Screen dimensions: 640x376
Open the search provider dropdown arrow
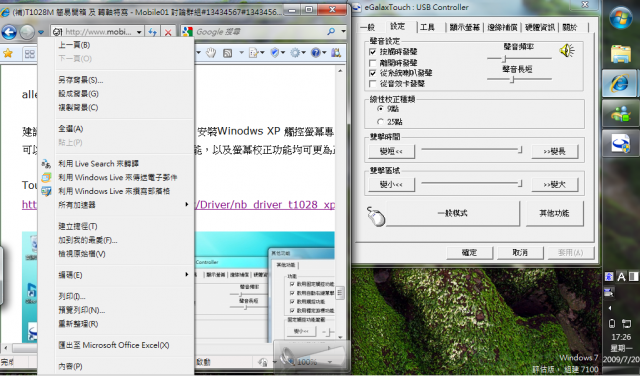[x=343, y=31]
